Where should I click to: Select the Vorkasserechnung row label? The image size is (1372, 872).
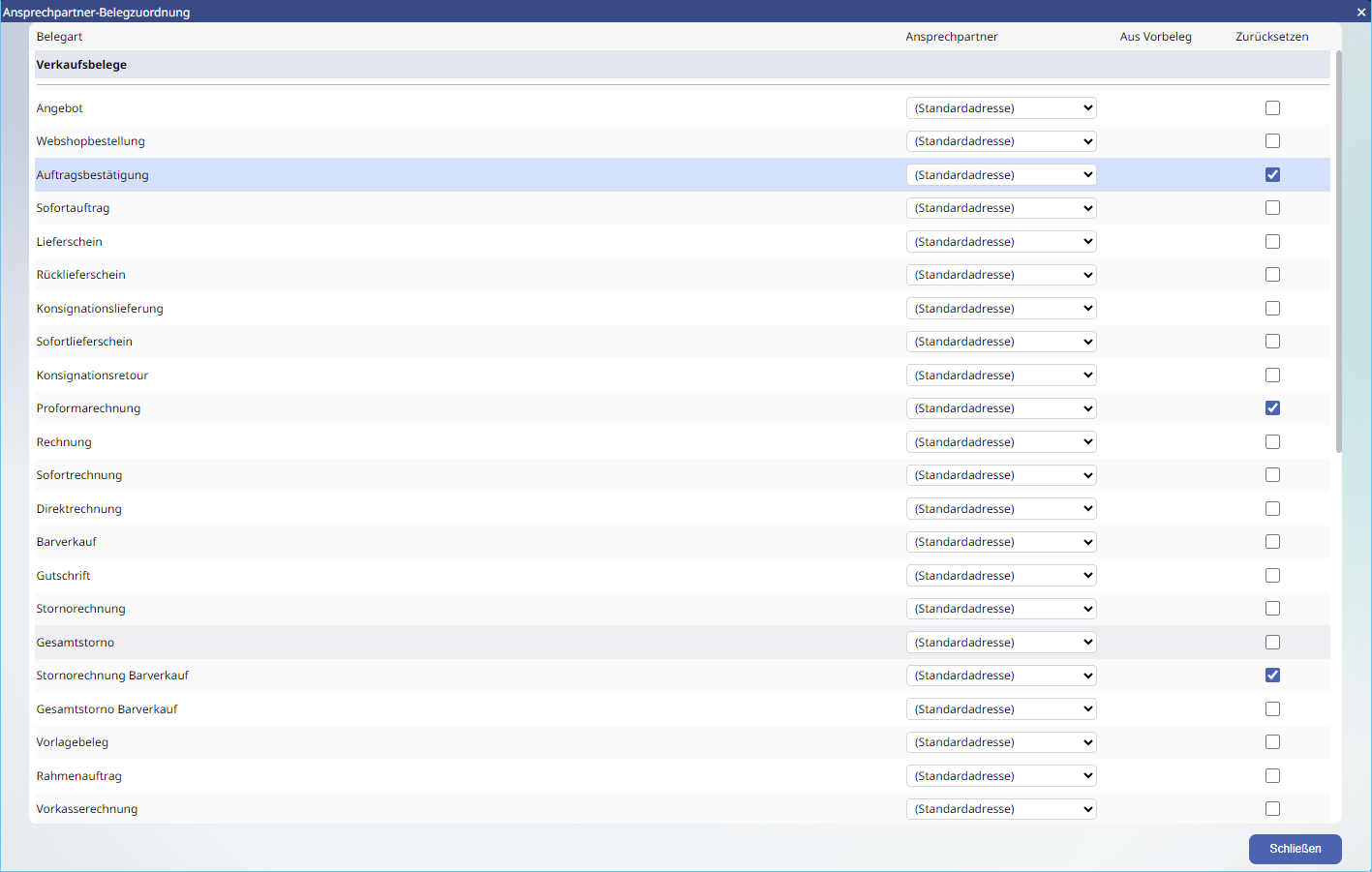click(x=87, y=809)
